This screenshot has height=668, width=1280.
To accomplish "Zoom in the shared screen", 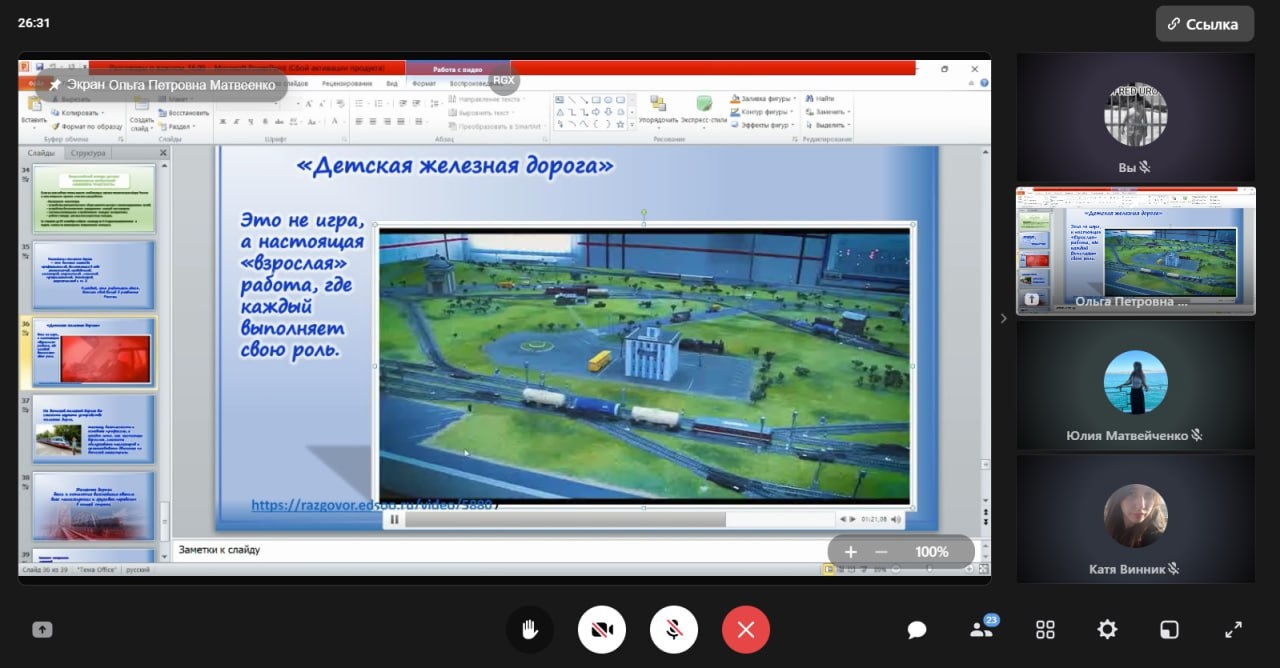I will click(x=851, y=552).
